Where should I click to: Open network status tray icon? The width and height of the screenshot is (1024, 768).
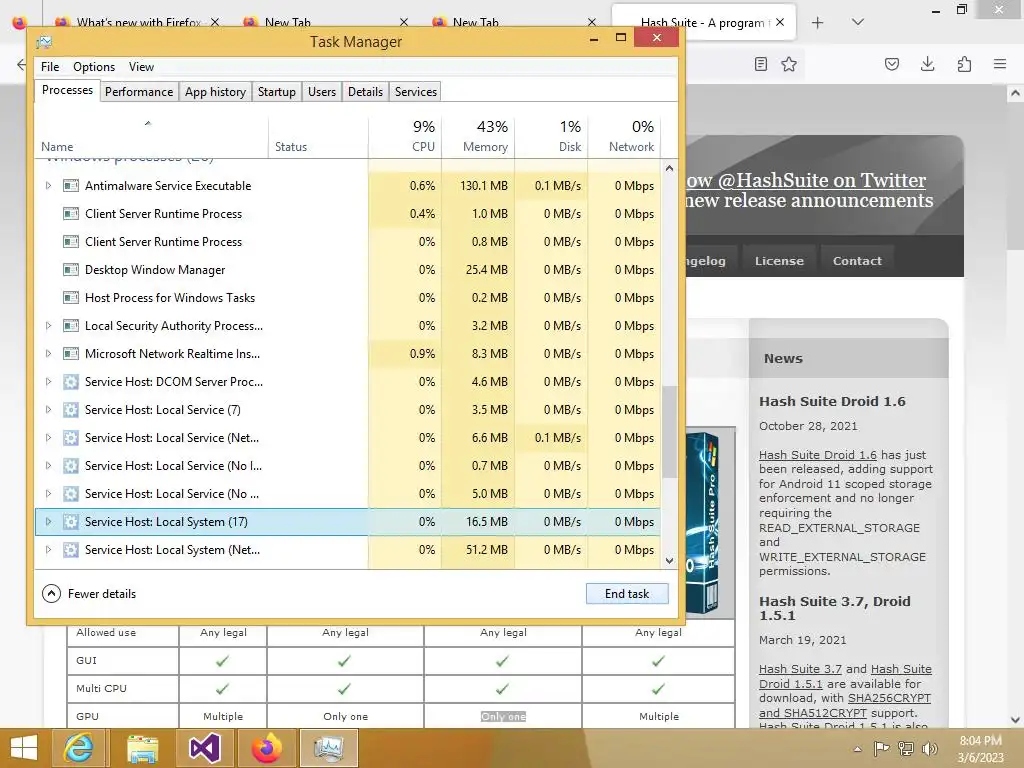(x=906, y=749)
